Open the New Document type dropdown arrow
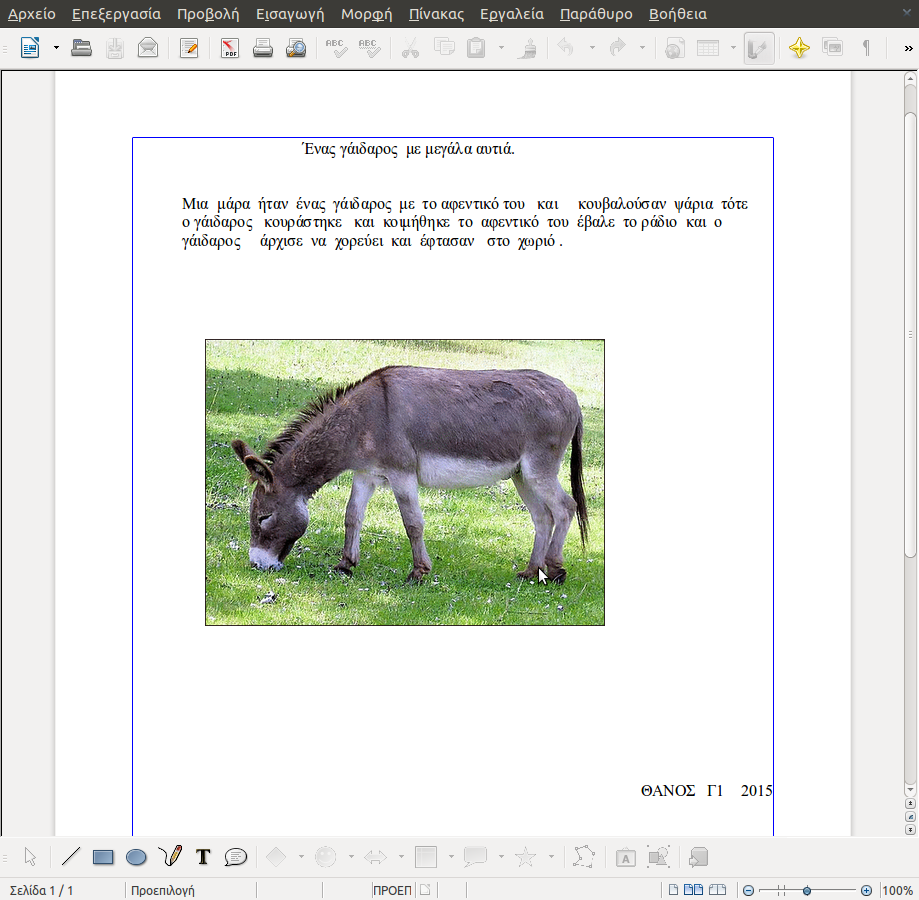 click(x=56, y=47)
